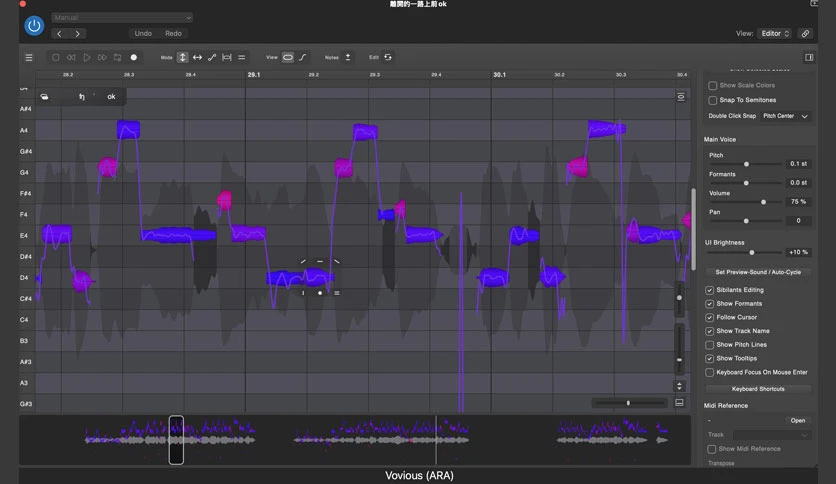Open the Manual preset dropdown
Screen dimensions: 836x484
click(x=122, y=18)
